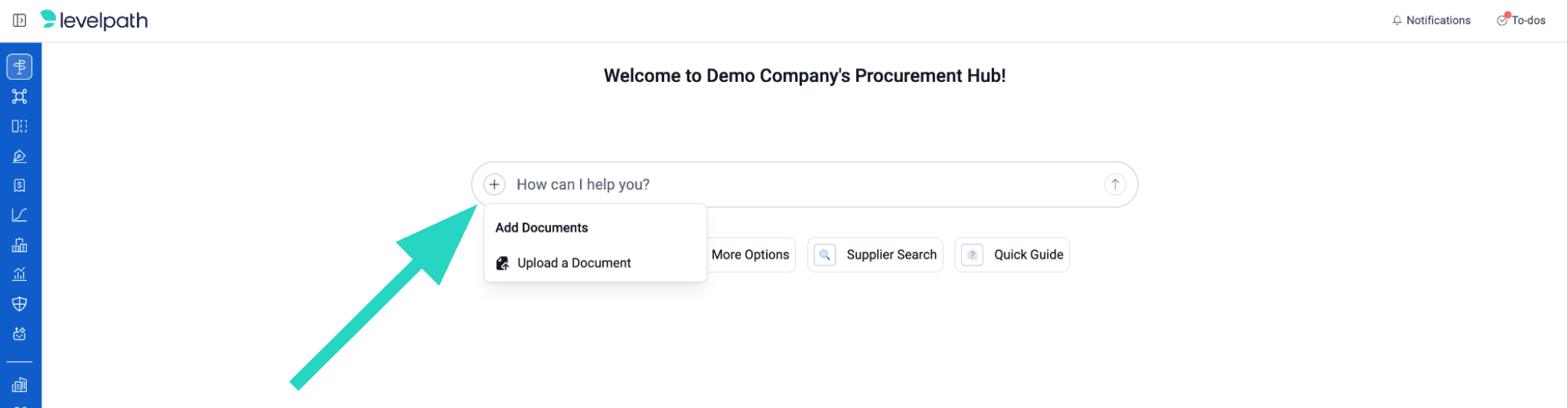Image resolution: width=1568 pixels, height=408 pixels.
Task: Click the dashed panel layout sidebar icon
Action: (19, 126)
